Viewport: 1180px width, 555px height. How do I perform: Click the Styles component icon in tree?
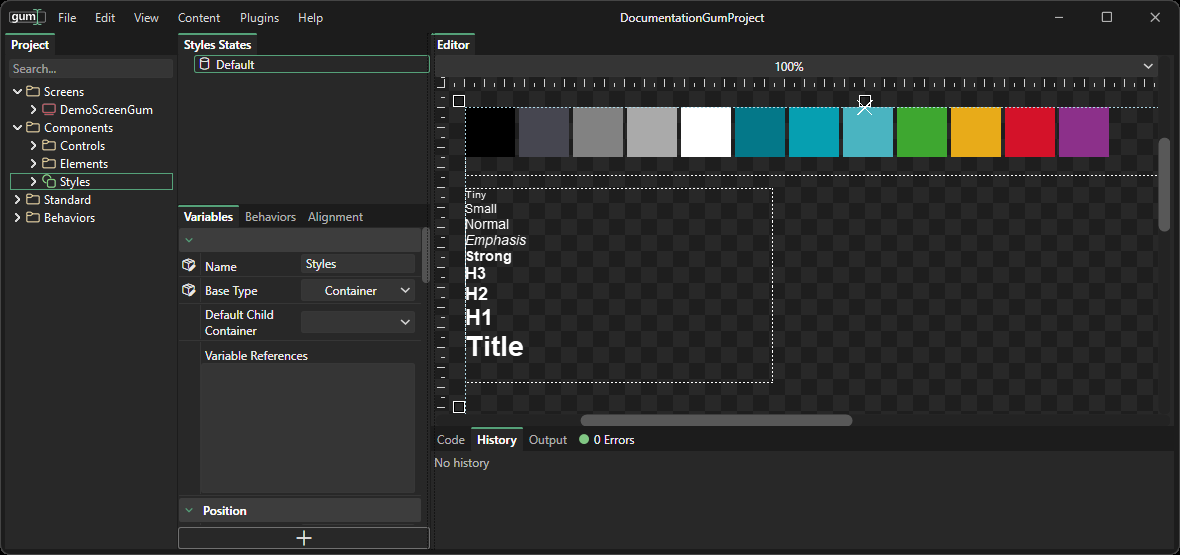[x=49, y=182]
